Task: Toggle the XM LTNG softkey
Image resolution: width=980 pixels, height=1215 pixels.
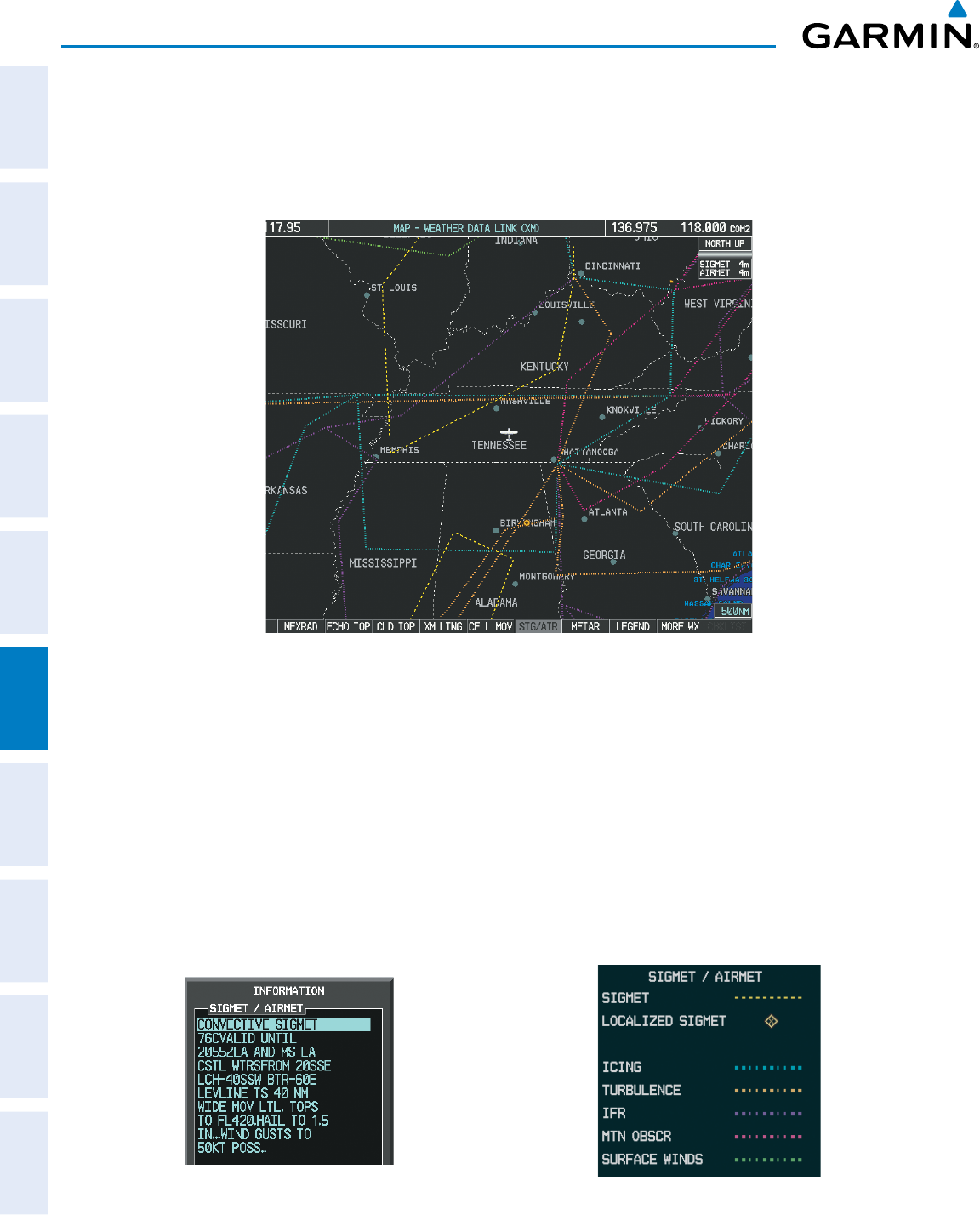Action: 444,626
